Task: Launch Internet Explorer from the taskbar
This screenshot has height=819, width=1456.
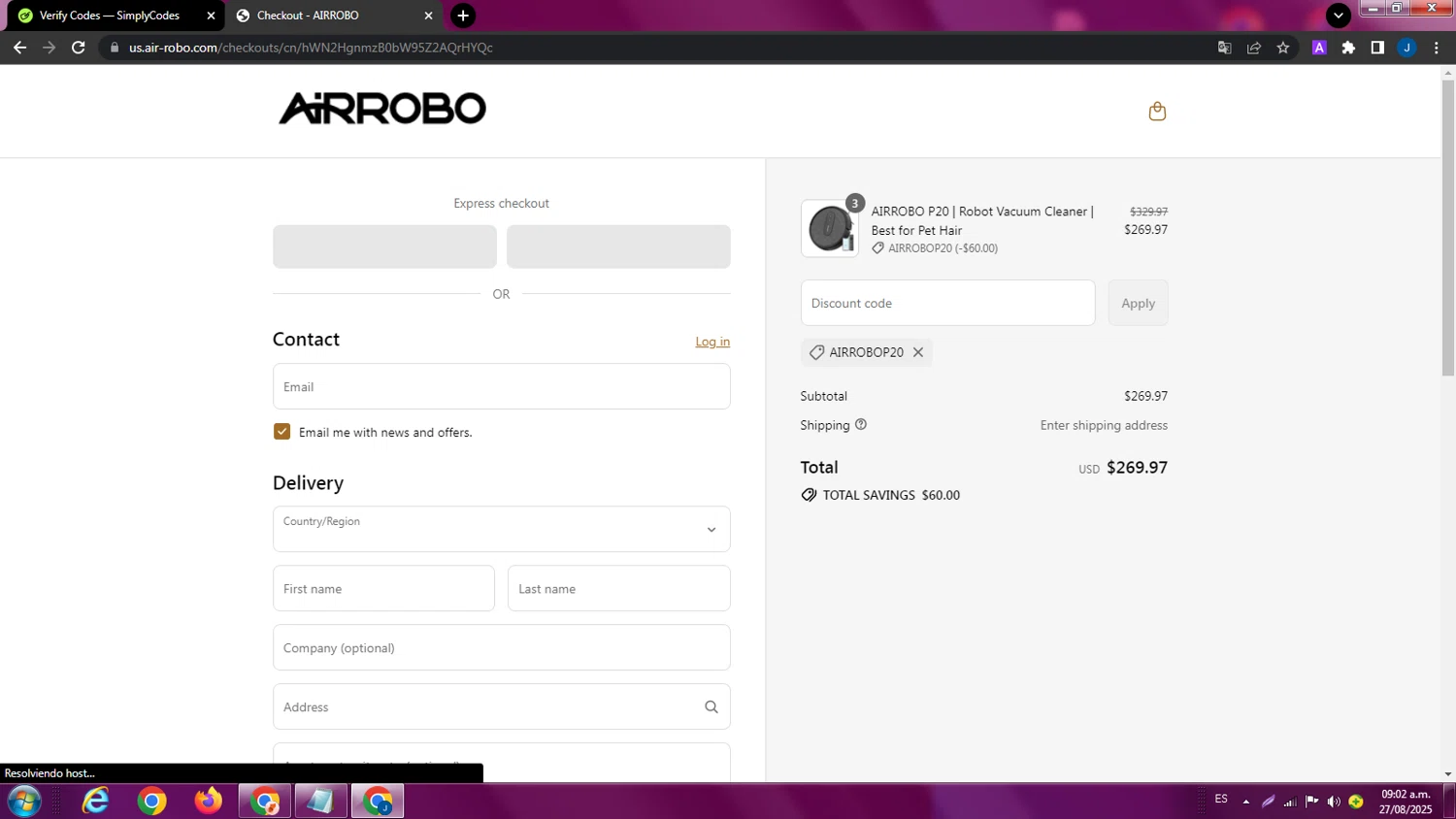Action: (x=96, y=802)
